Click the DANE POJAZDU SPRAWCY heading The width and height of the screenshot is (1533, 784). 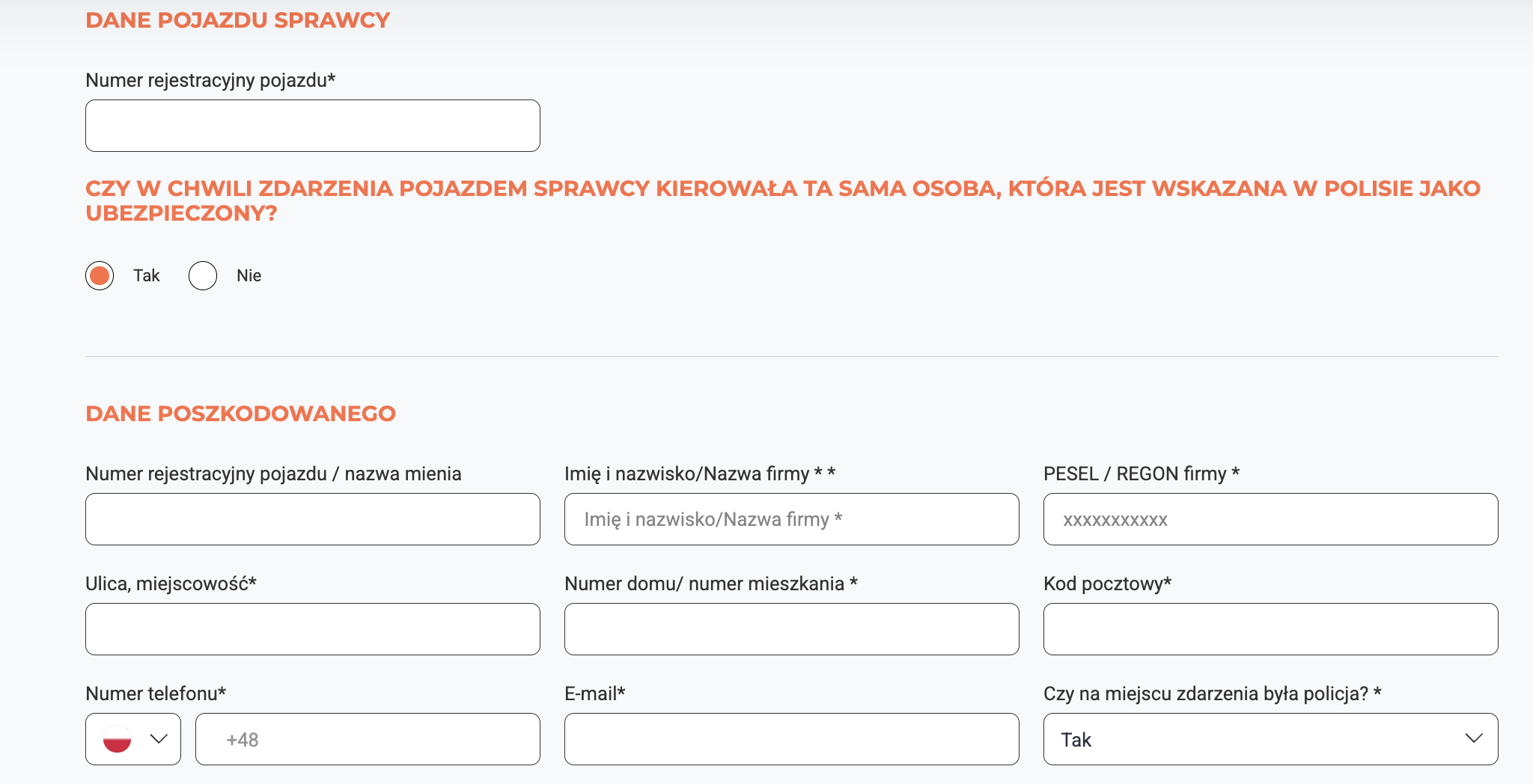(238, 19)
